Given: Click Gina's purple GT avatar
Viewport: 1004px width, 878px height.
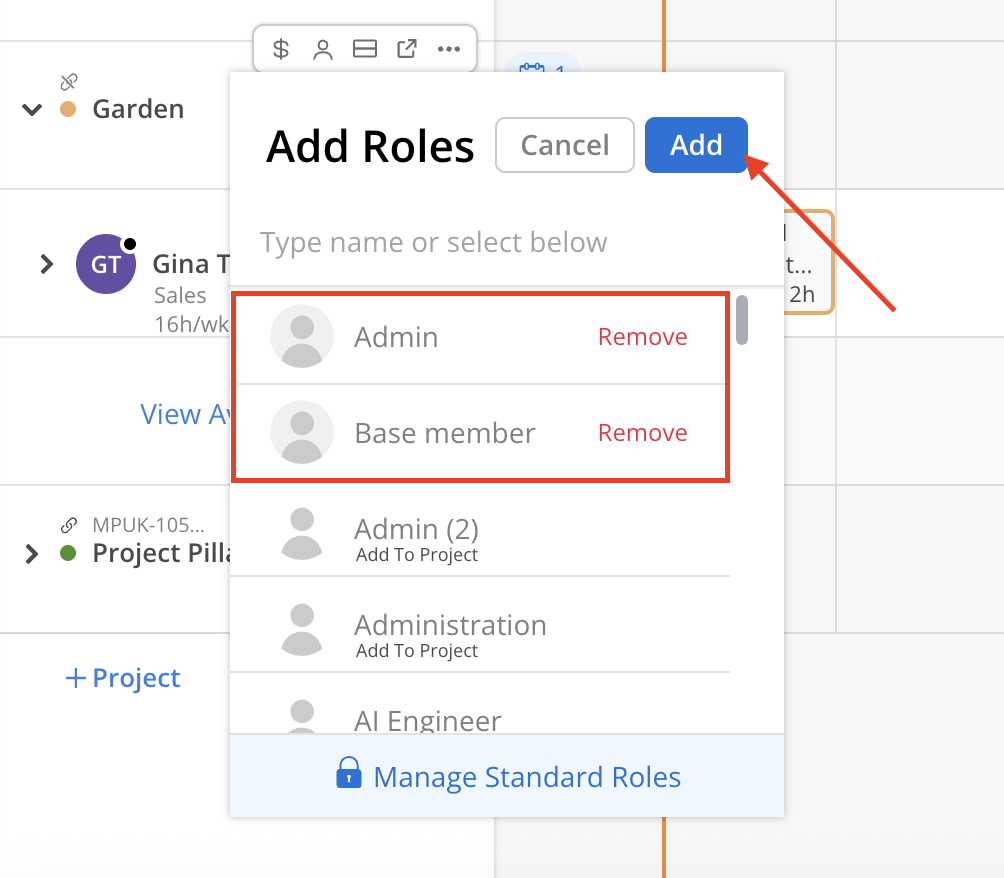Looking at the screenshot, I should (x=106, y=264).
